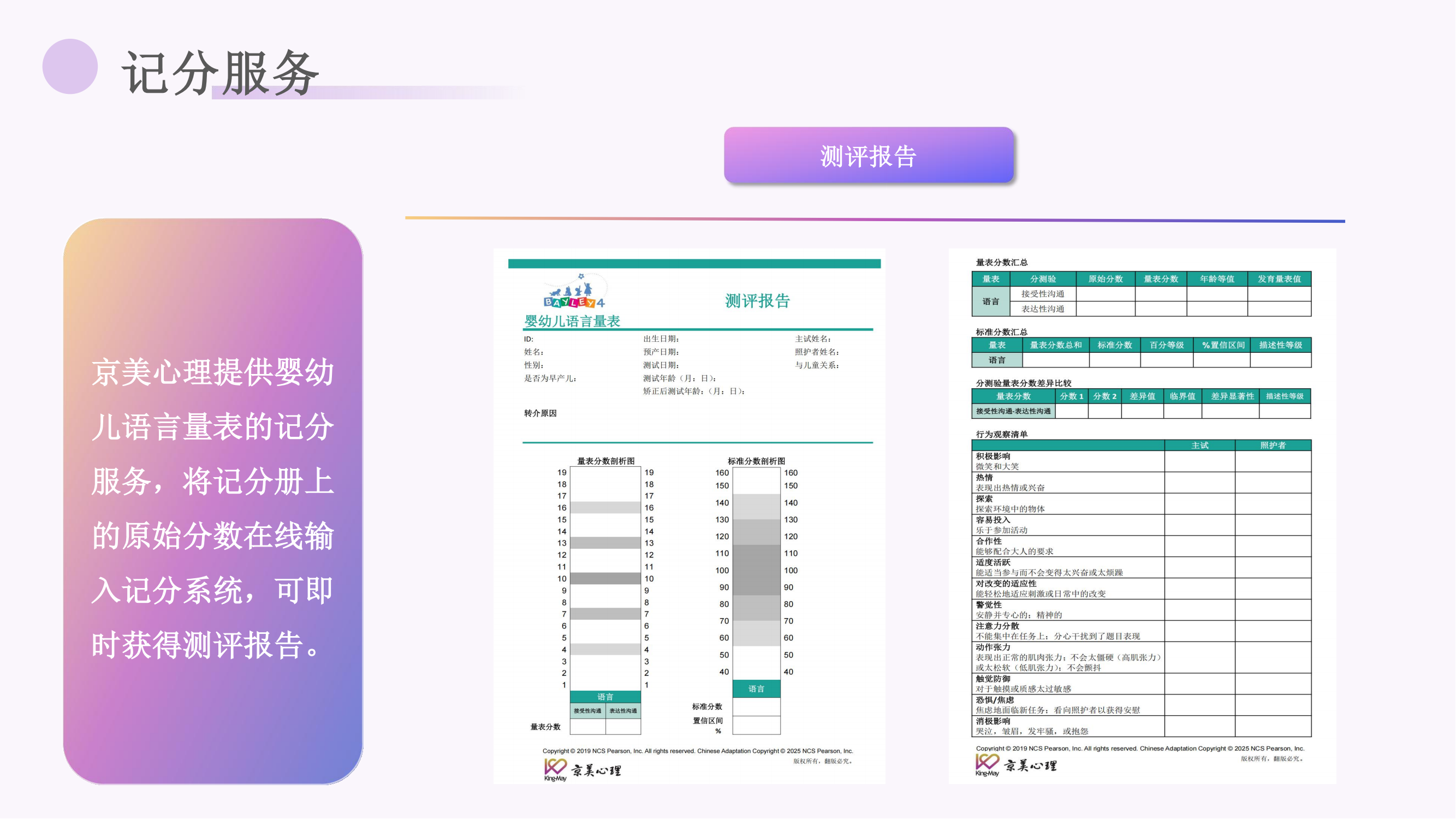The width and height of the screenshot is (1456, 819).
Task: Click the 记分服务 slide title
Action: (x=221, y=73)
